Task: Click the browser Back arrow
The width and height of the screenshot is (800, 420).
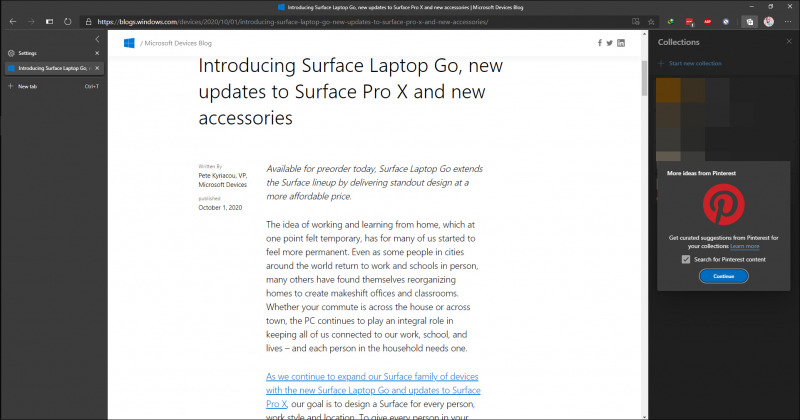Action: coord(13,22)
